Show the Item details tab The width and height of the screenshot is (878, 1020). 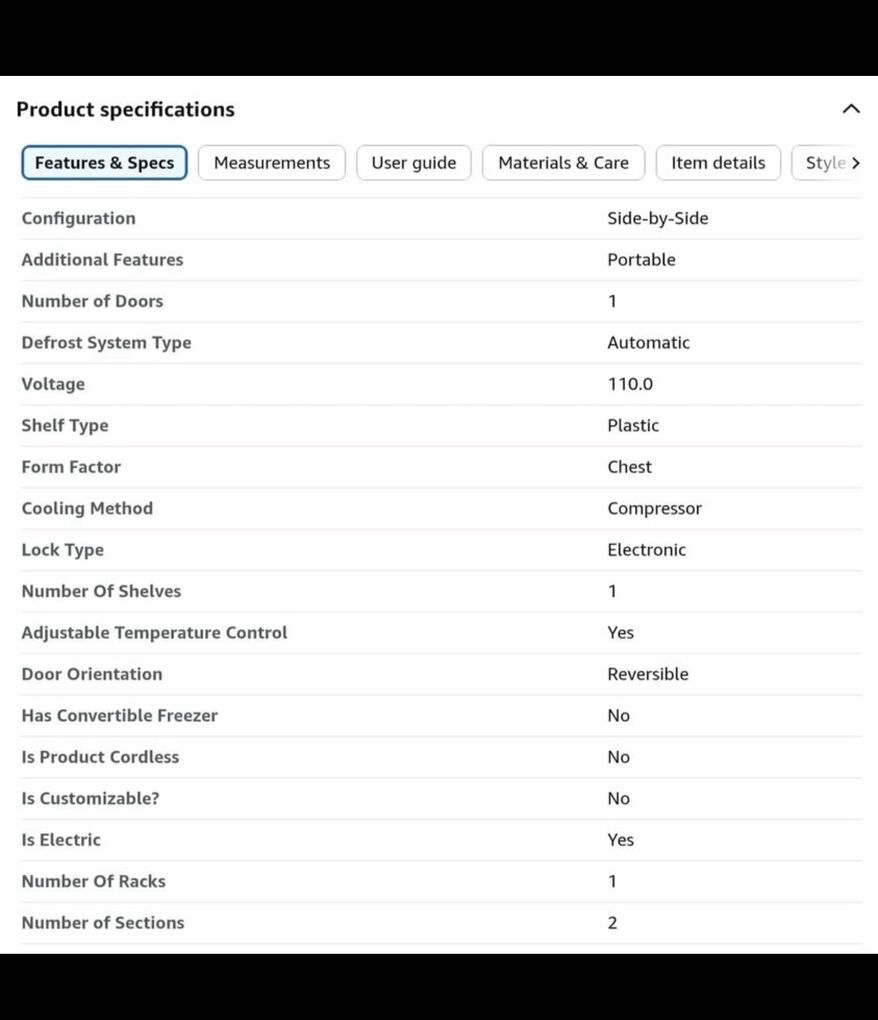pos(717,163)
